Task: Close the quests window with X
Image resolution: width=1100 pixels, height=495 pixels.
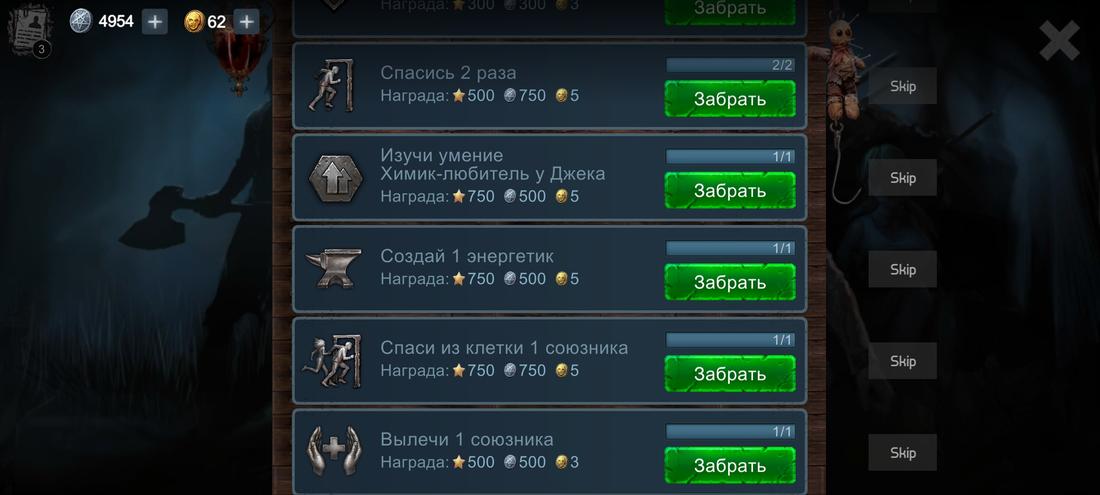Action: point(1059,41)
